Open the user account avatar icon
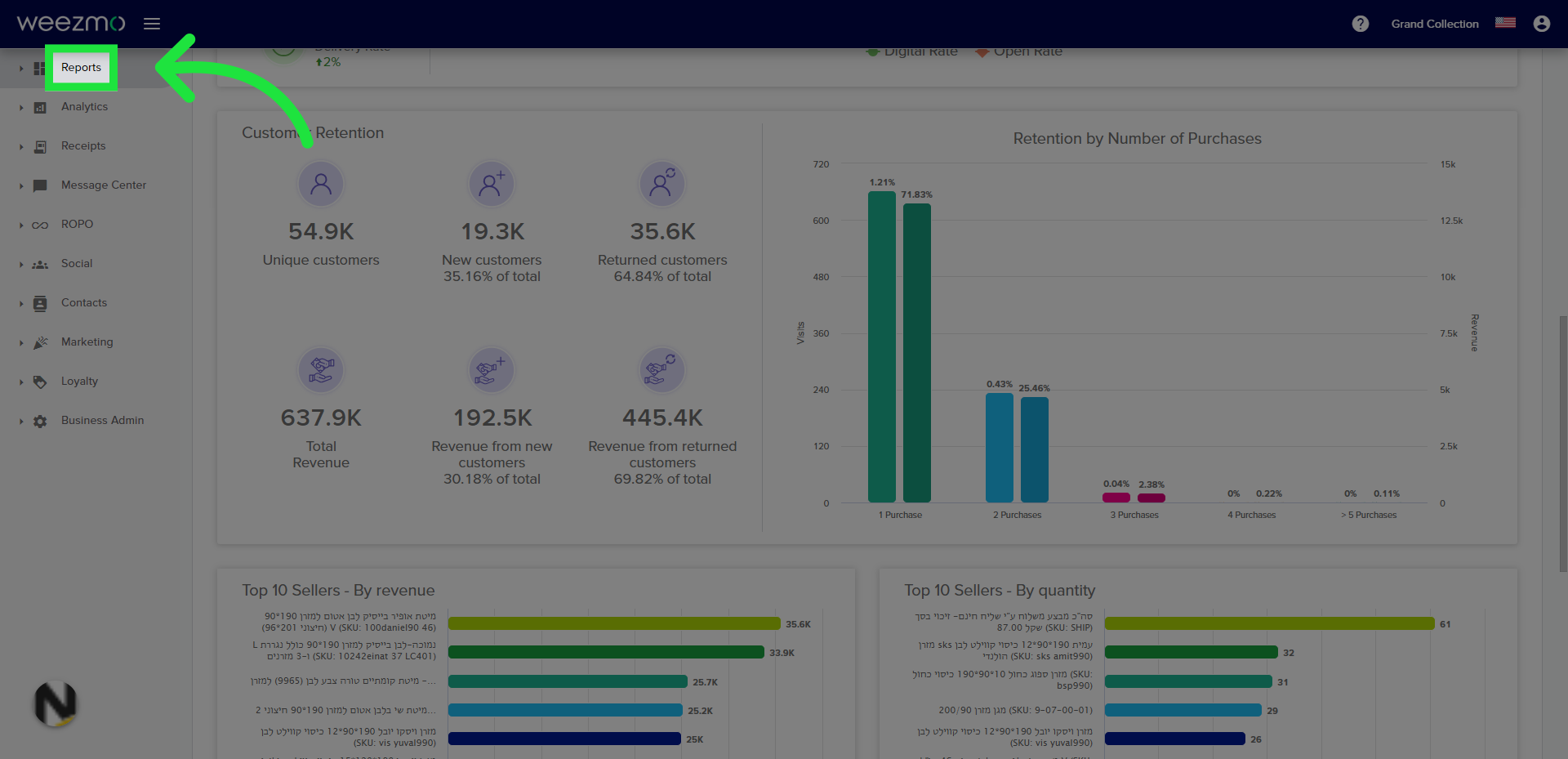Image resolution: width=1568 pixels, height=759 pixels. pyautogui.click(x=1542, y=24)
